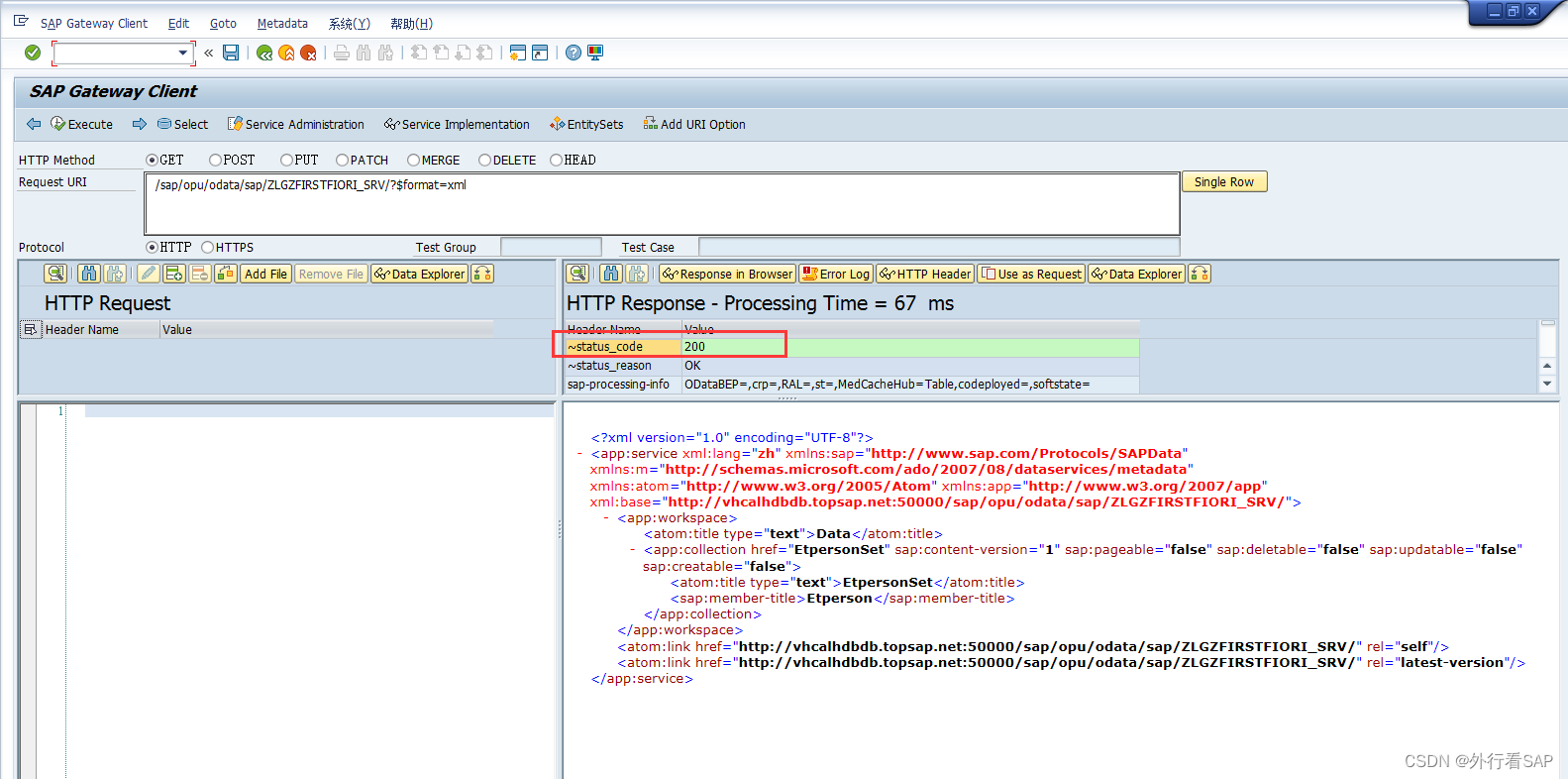Click the red Cancel icon
This screenshot has width=1568, height=779.
point(308,53)
